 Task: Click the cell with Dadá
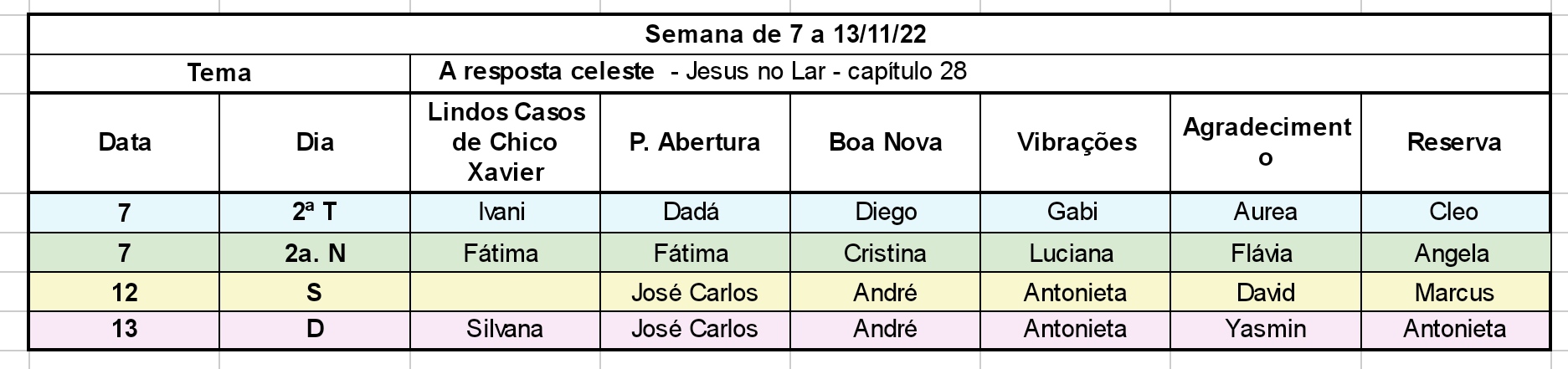click(x=695, y=212)
